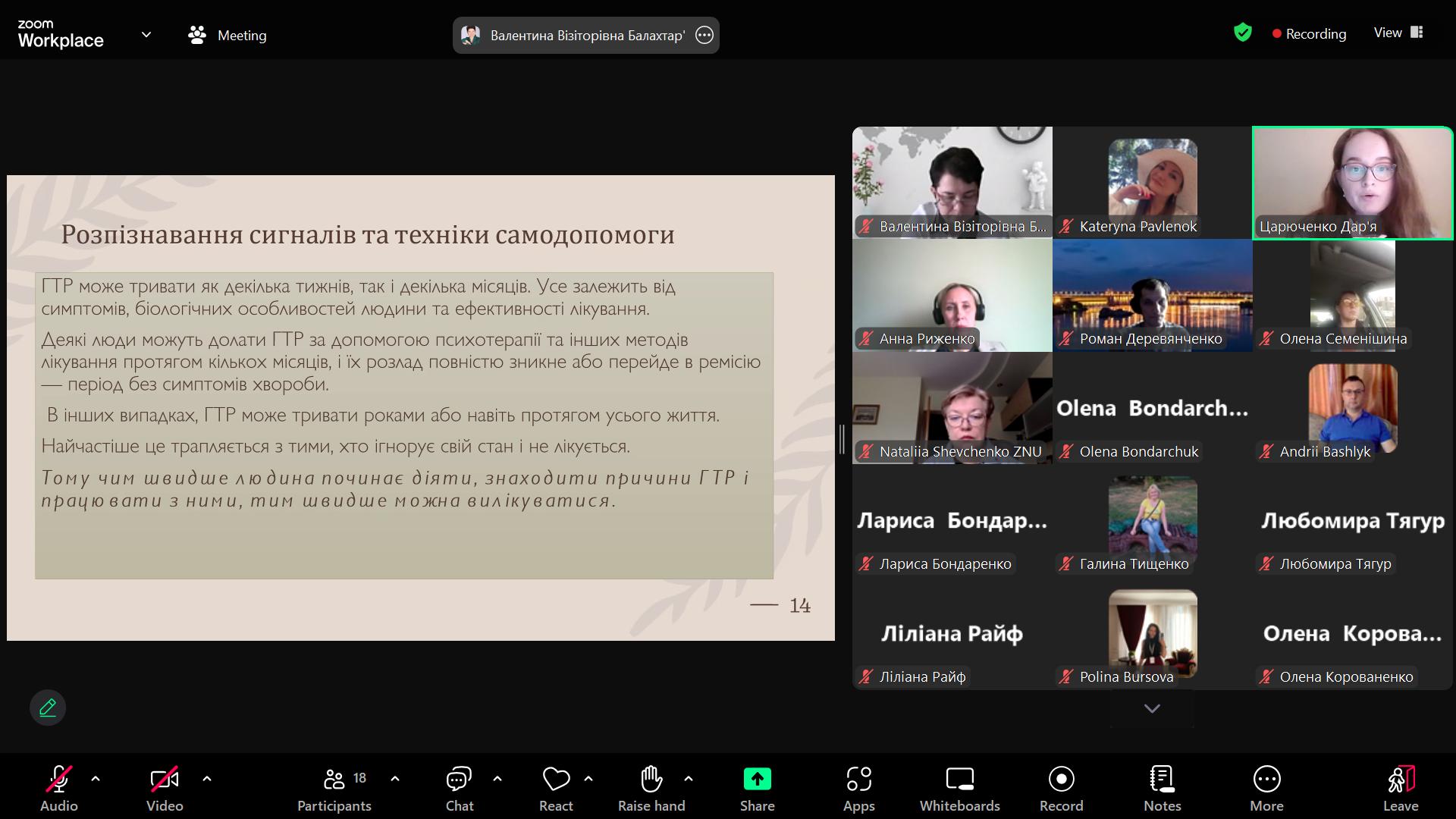The image size is (1456, 819).
Task: Click muted mic icon on Kateryna Pavlenok label
Action: [1066, 226]
